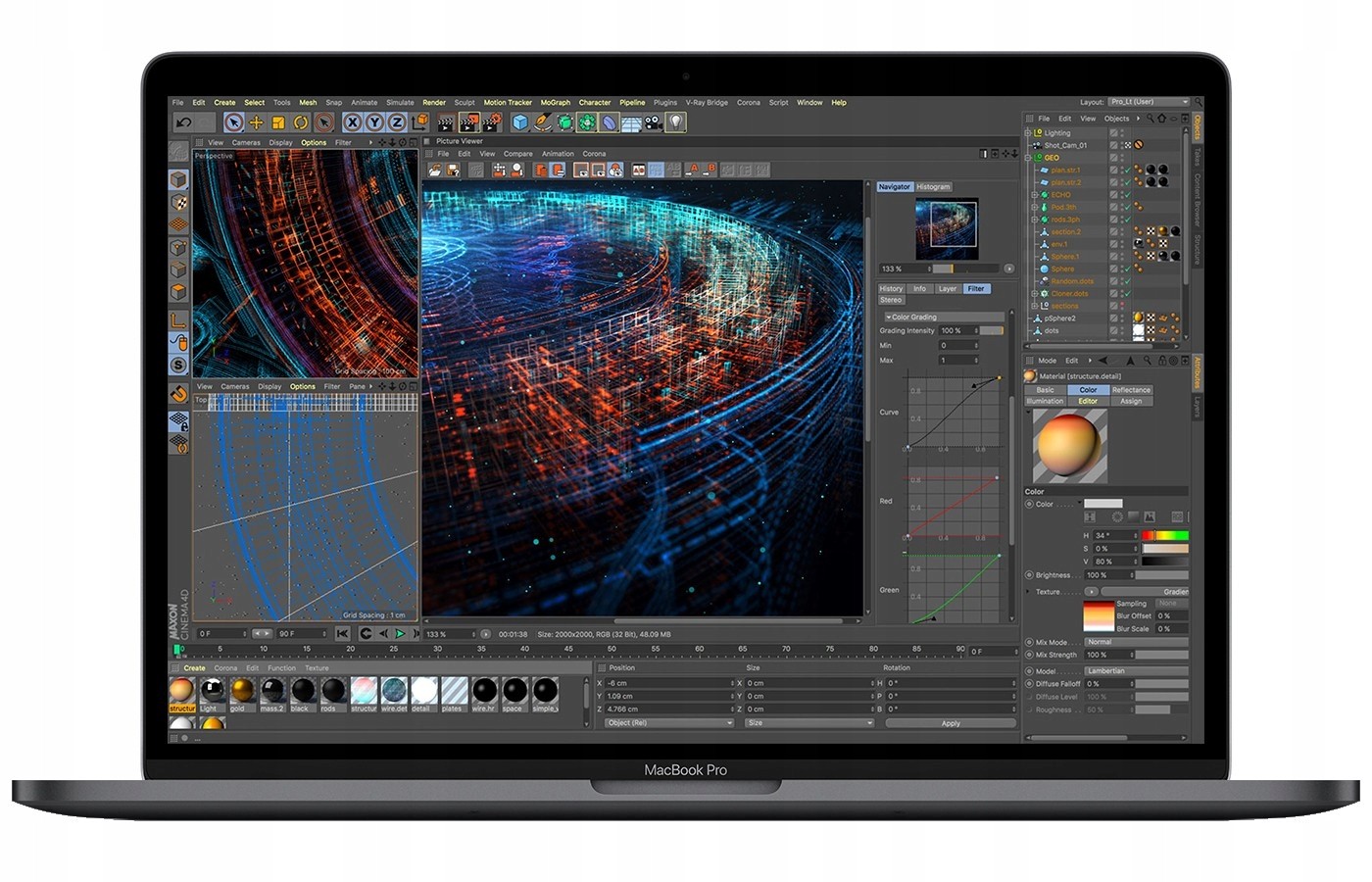Adjust the Grading Intensity slider
This screenshot has height=882, width=1372.
992,331
